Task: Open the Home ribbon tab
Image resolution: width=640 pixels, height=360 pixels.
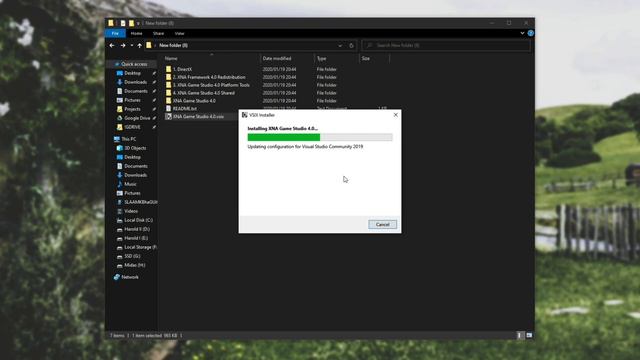Action: pyautogui.click(x=136, y=33)
